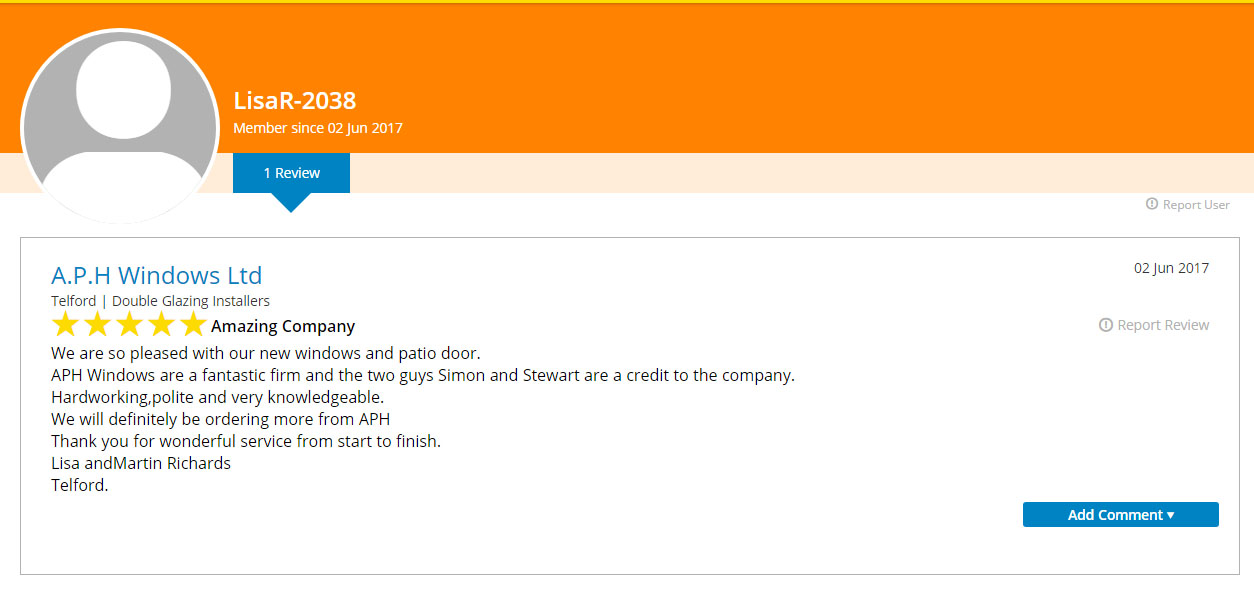Click the Telford Double Glazing Installers category

pos(160,301)
